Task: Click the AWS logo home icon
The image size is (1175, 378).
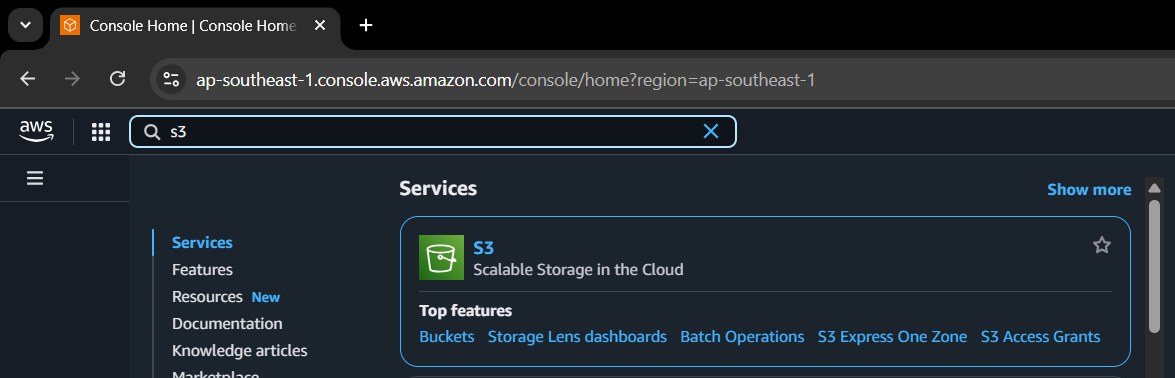Action: [x=37, y=132]
